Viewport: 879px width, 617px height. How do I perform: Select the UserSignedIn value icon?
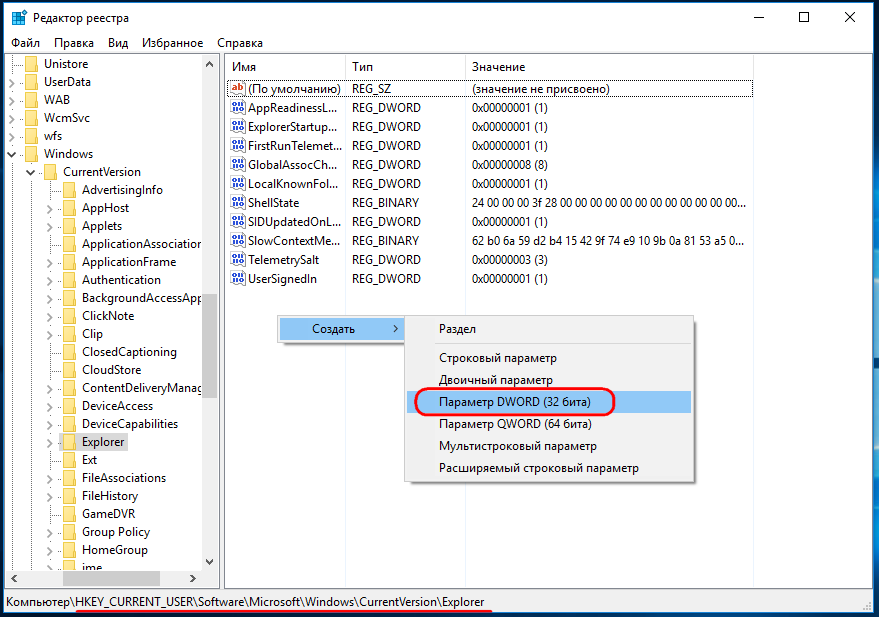pos(238,279)
